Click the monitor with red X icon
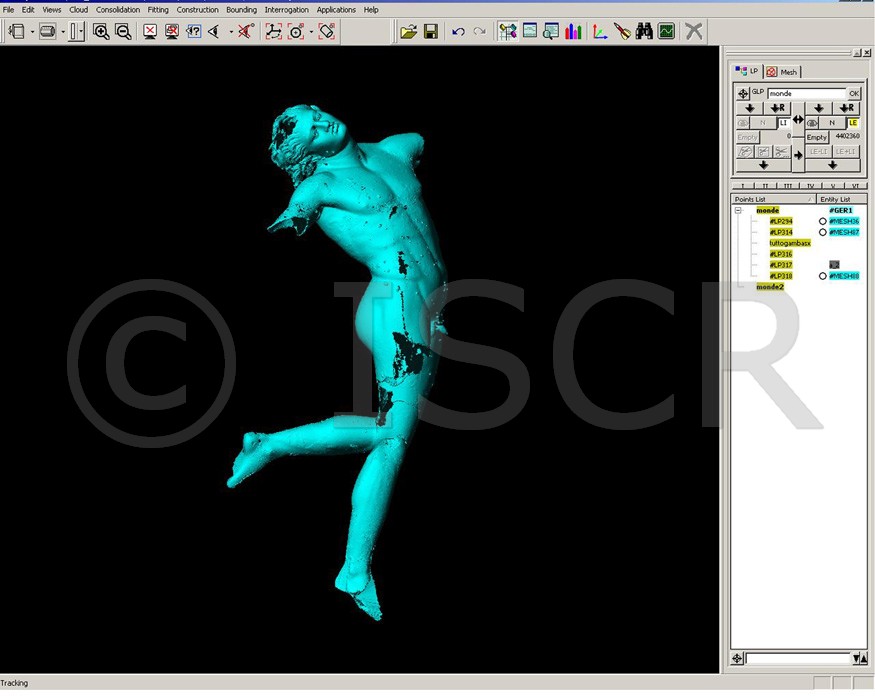This screenshot has width=875, height=700. [x=150, y=31]
